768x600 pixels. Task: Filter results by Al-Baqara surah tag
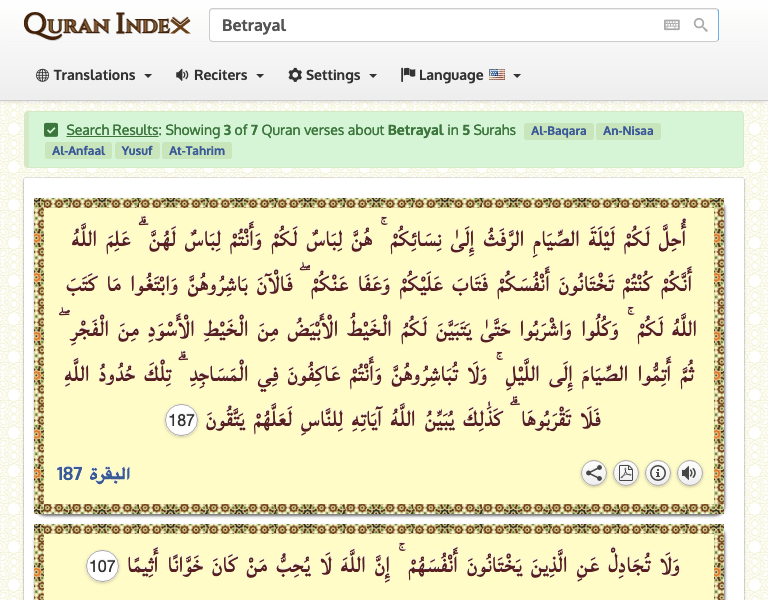[x=559, y=131]
